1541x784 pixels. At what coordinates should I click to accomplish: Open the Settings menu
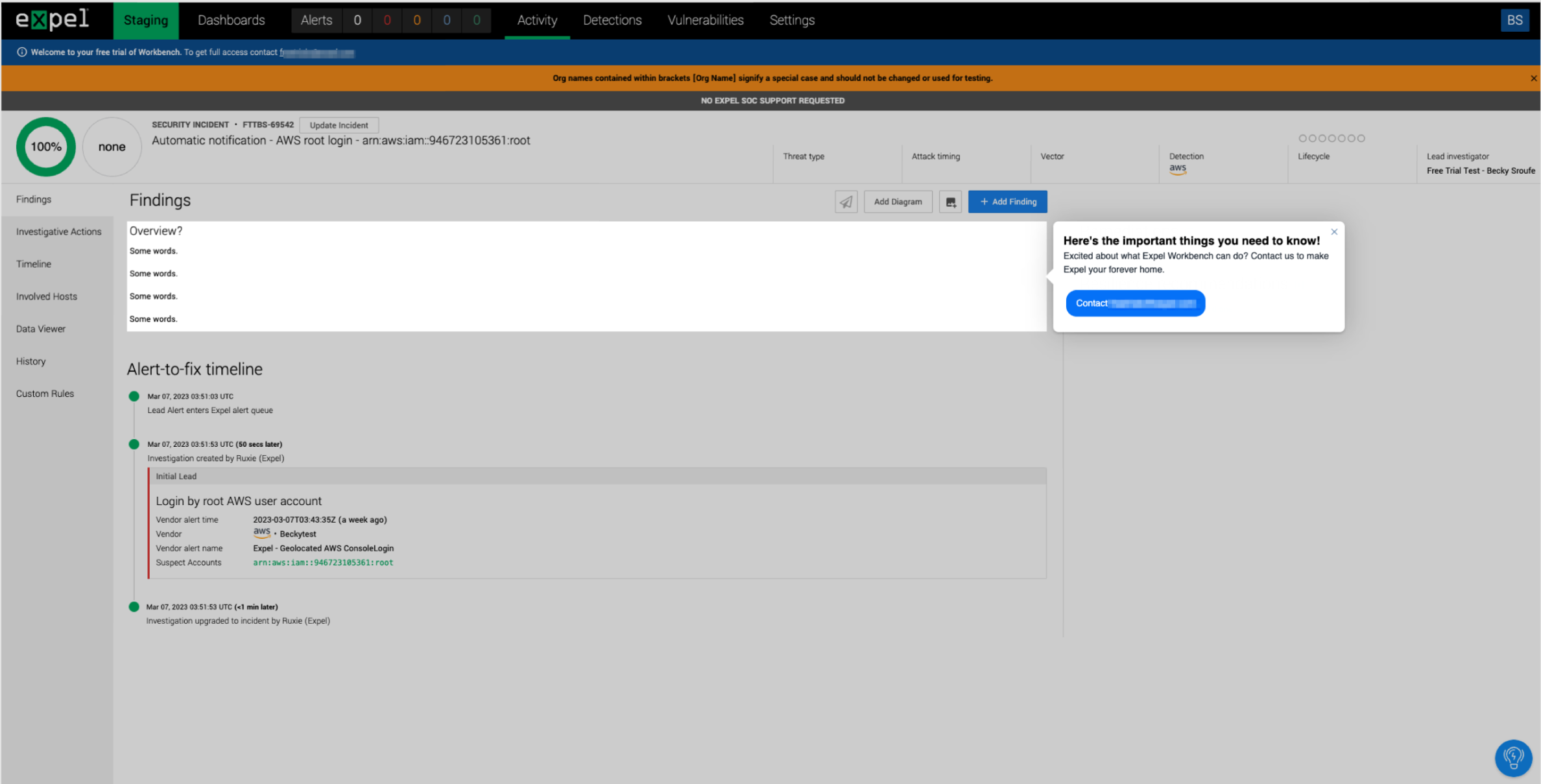click(792, 20)
